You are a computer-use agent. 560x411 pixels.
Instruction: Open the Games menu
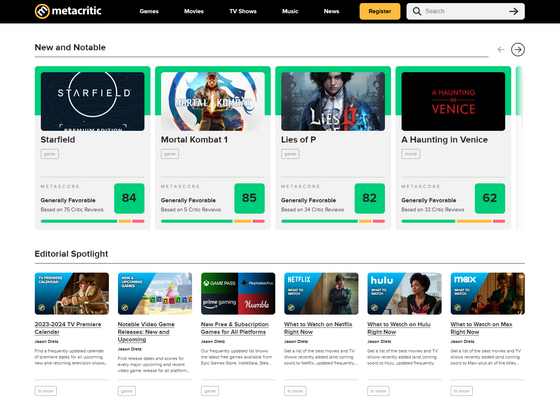[149, 11]
